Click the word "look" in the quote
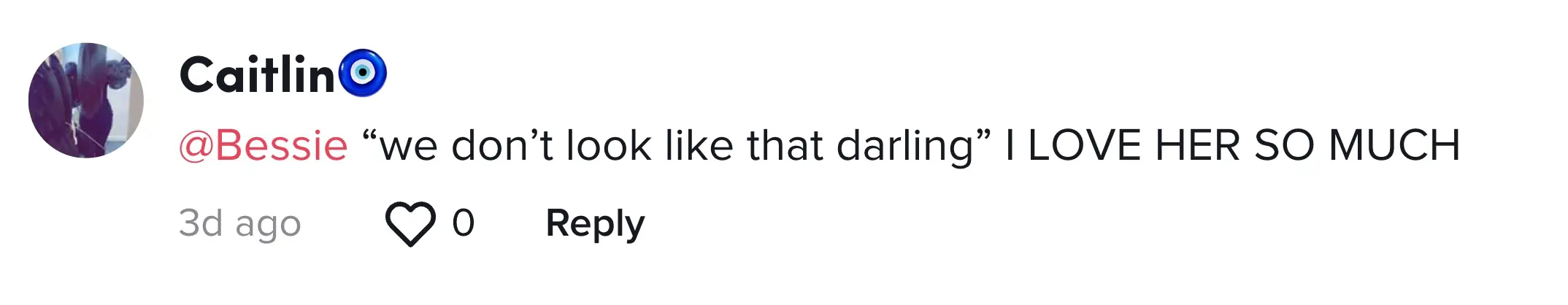The image size is (1568, 305). click(x=609, y=146)
